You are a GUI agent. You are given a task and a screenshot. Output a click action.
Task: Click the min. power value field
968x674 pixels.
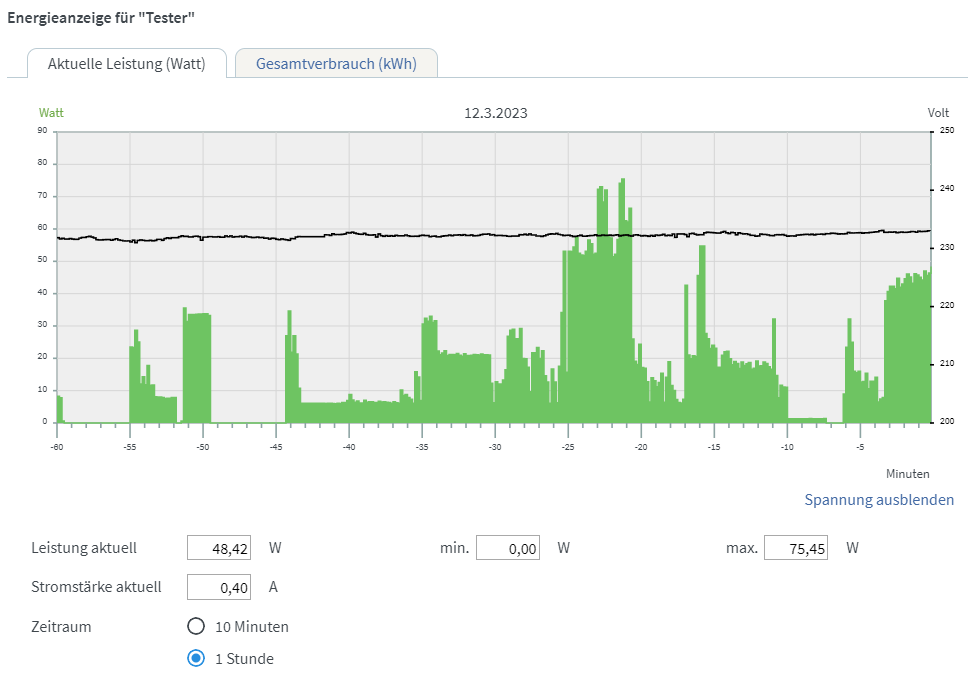click(x=508, y=548)
